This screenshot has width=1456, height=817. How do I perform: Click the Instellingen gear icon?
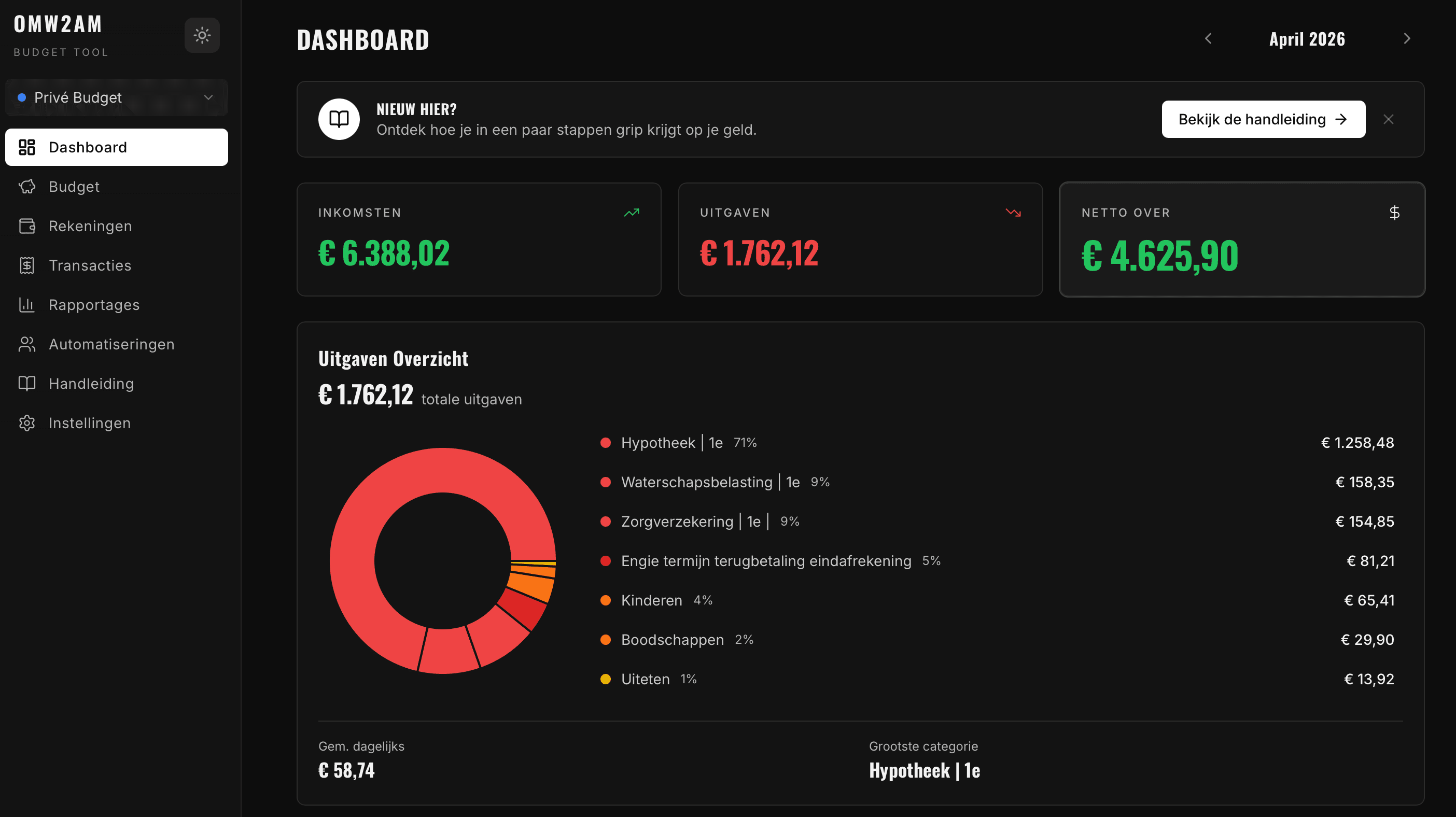tap(26, 422)
